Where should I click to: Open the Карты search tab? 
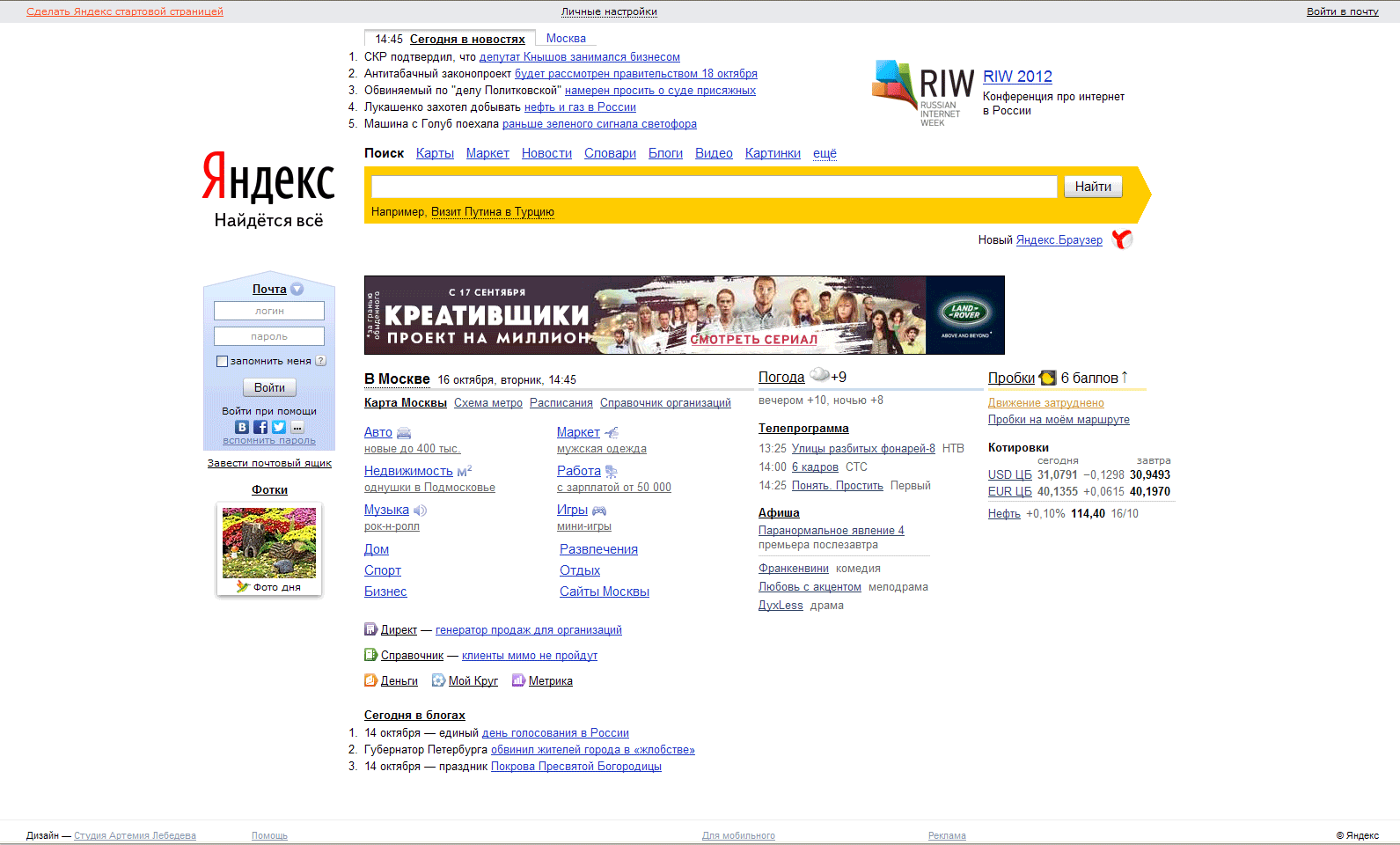click(435, 153)
